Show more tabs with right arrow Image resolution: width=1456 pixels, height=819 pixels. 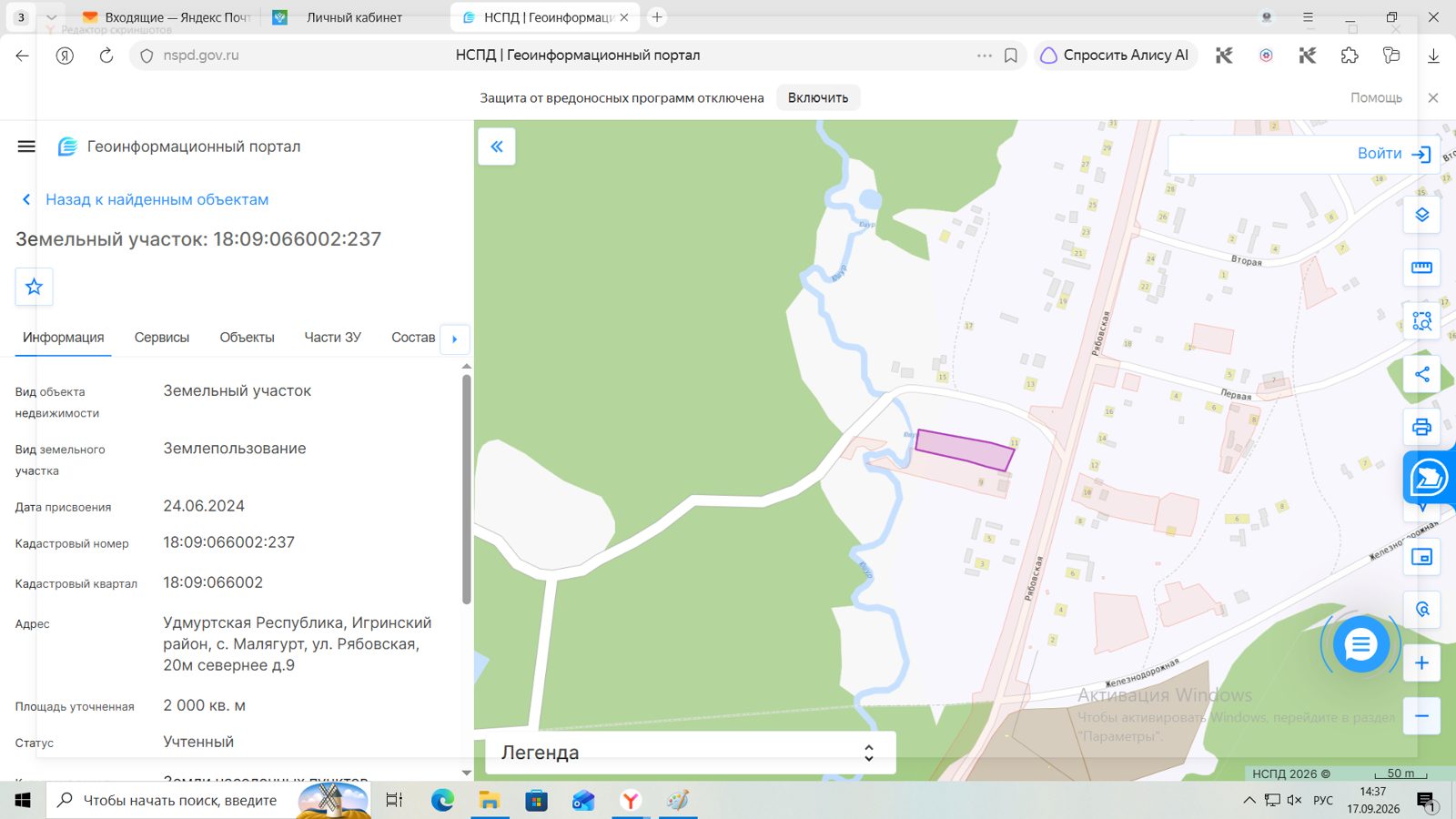click(454, 339)
